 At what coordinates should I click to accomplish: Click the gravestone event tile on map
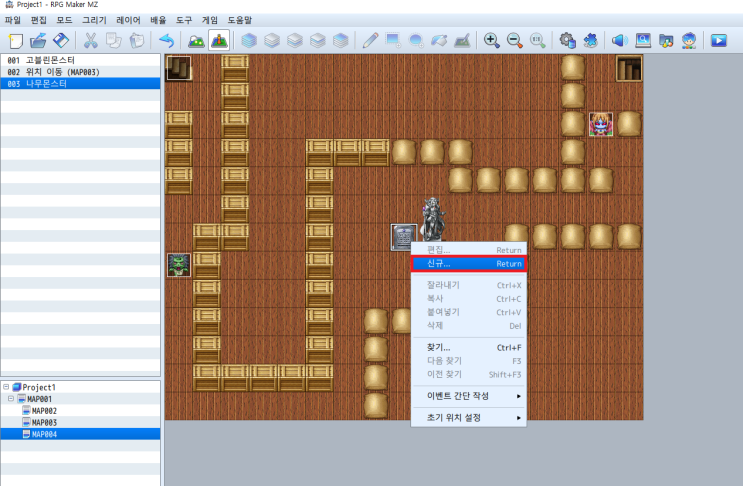coord(403,237)
